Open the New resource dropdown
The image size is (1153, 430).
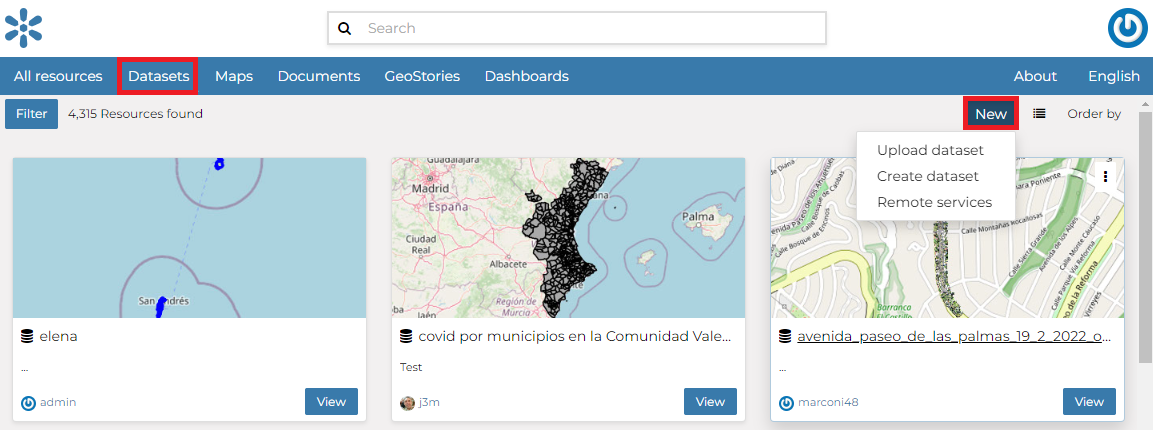point(990,114)
